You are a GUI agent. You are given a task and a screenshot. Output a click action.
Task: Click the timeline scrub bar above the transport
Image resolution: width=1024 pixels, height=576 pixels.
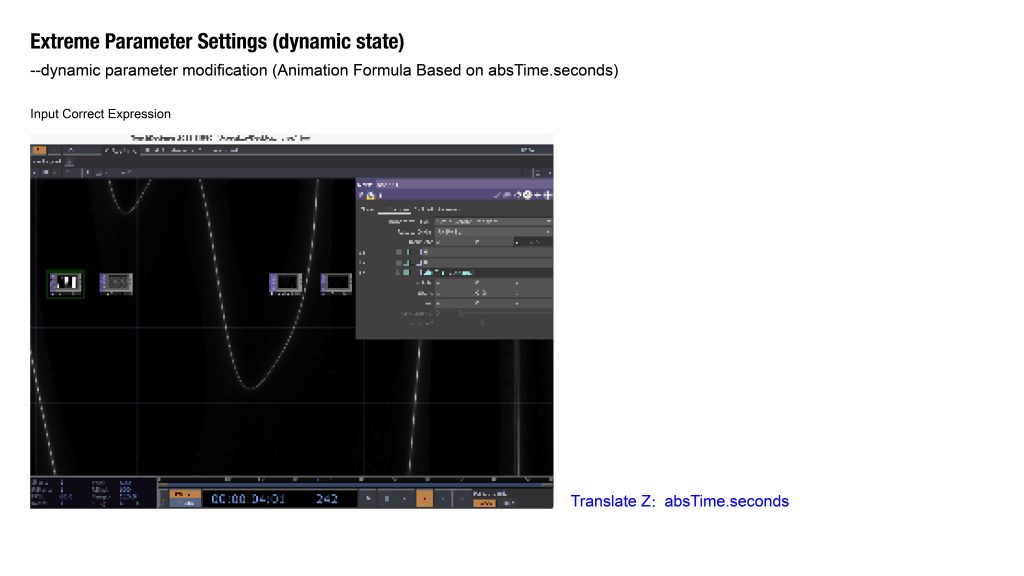point(356,484)
